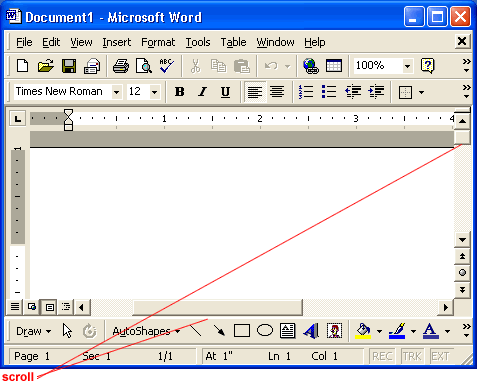This screenshot has width=477, height=381.
Task: Open the font size 12 dropdown
Action: click(154, 92)
